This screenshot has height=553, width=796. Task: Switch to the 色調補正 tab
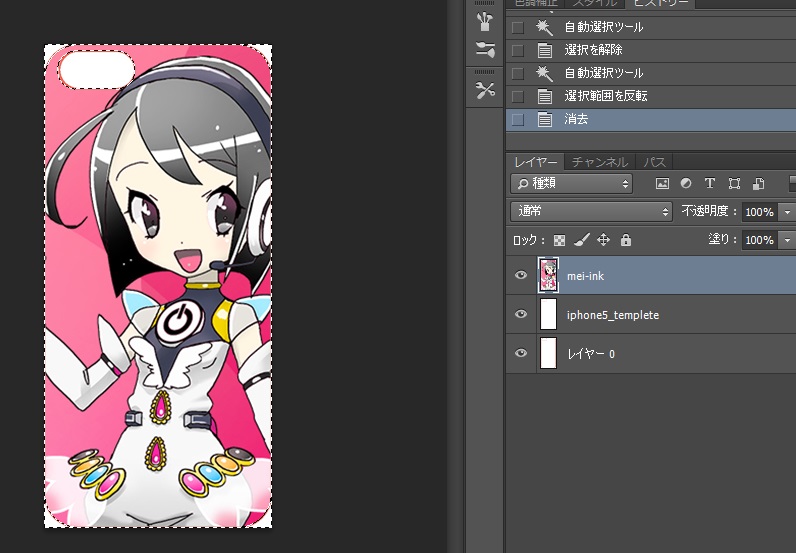(536, 3)
